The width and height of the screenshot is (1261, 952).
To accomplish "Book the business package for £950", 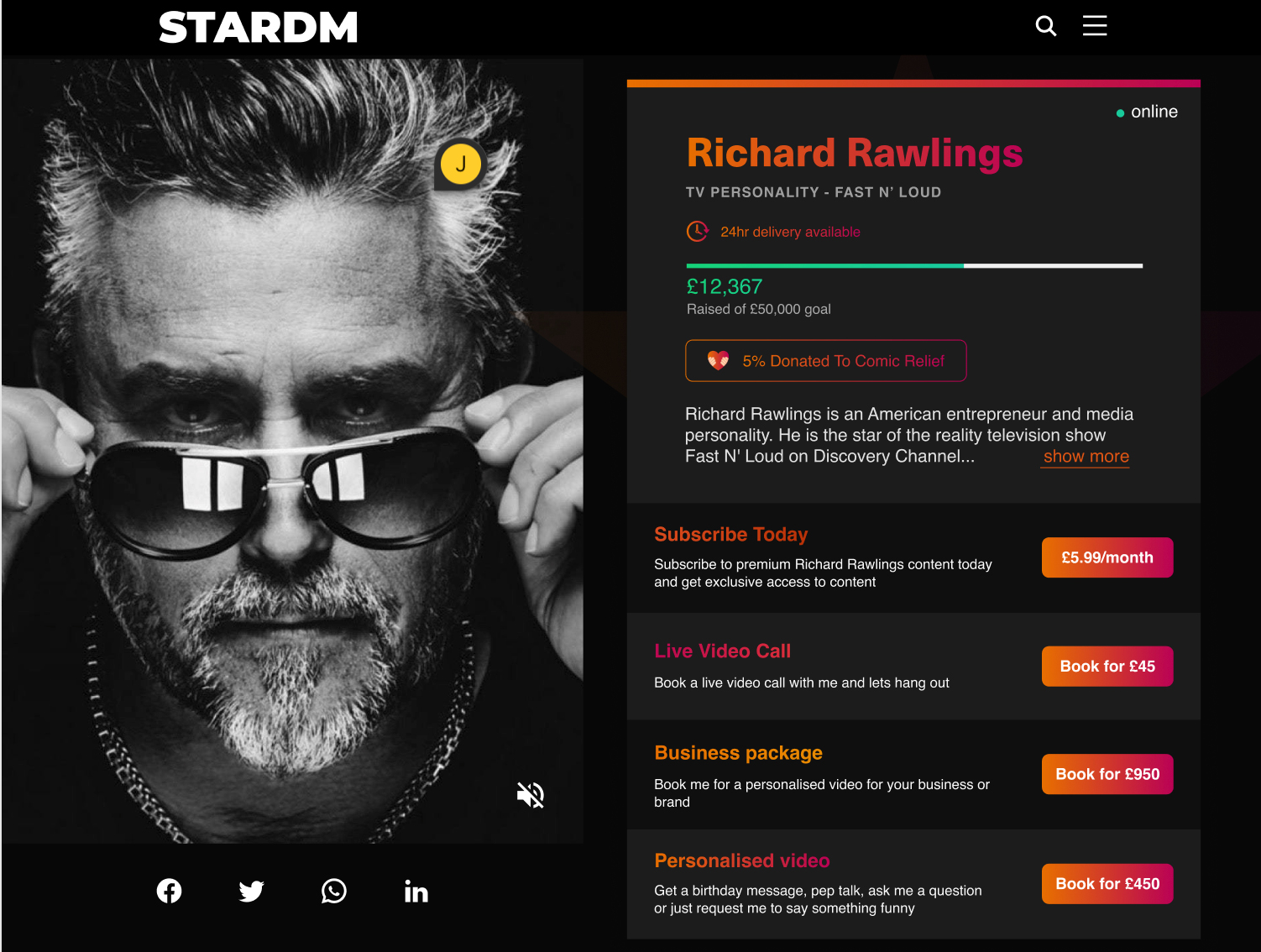I will tap(1107, 774).
